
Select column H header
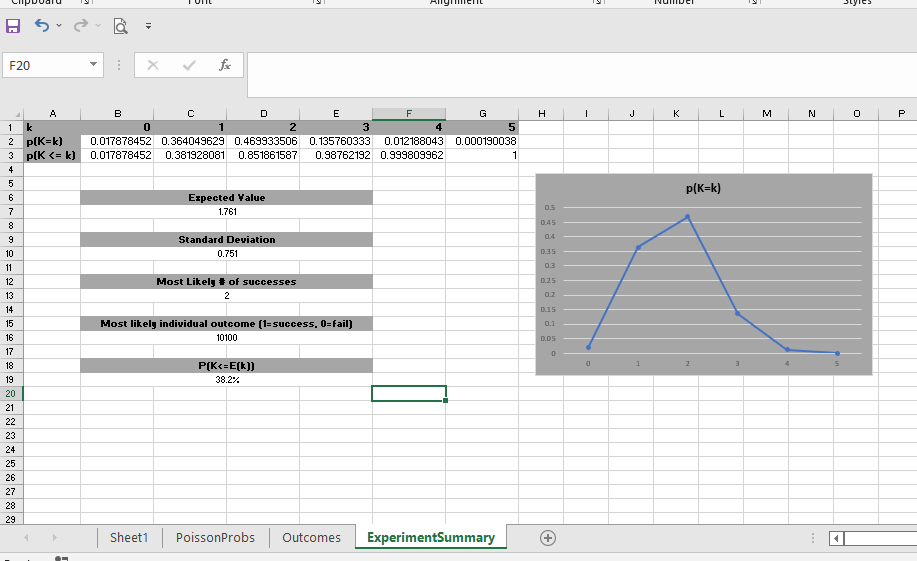point(541,114)
